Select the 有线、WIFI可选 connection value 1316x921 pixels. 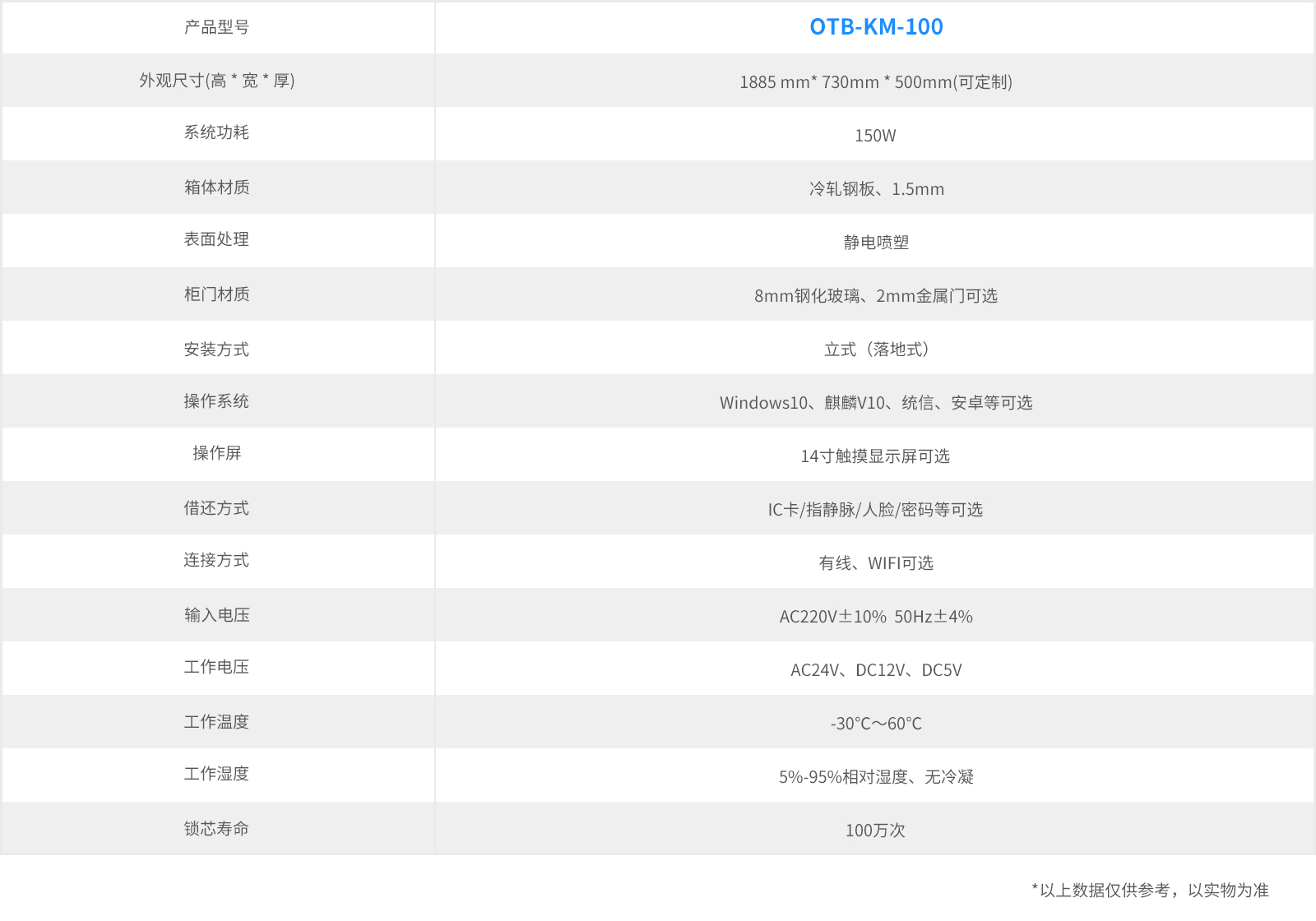point(876,563)
